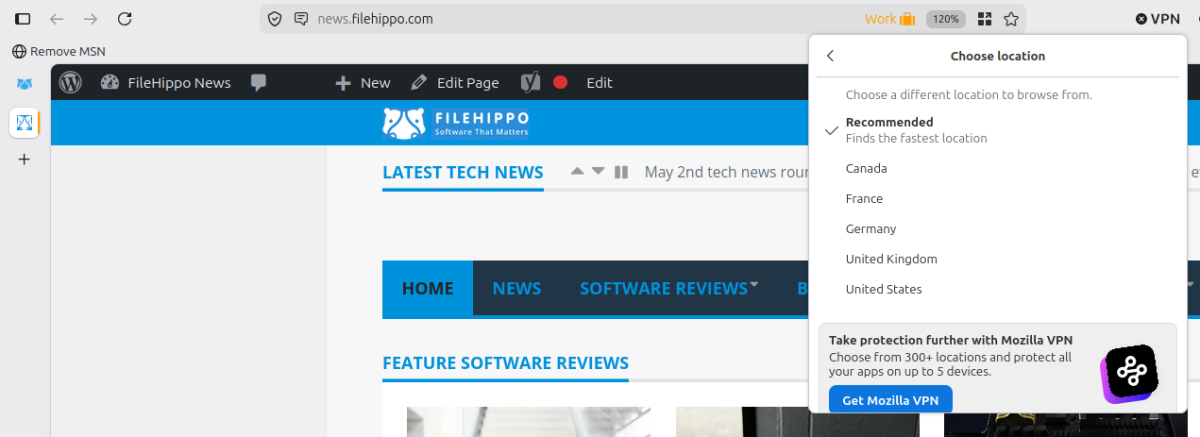The width and height of the screenshot is (1200, 437).
Task: Open the May 2nd tech news roundup headline
Action: tap(727, 172)
